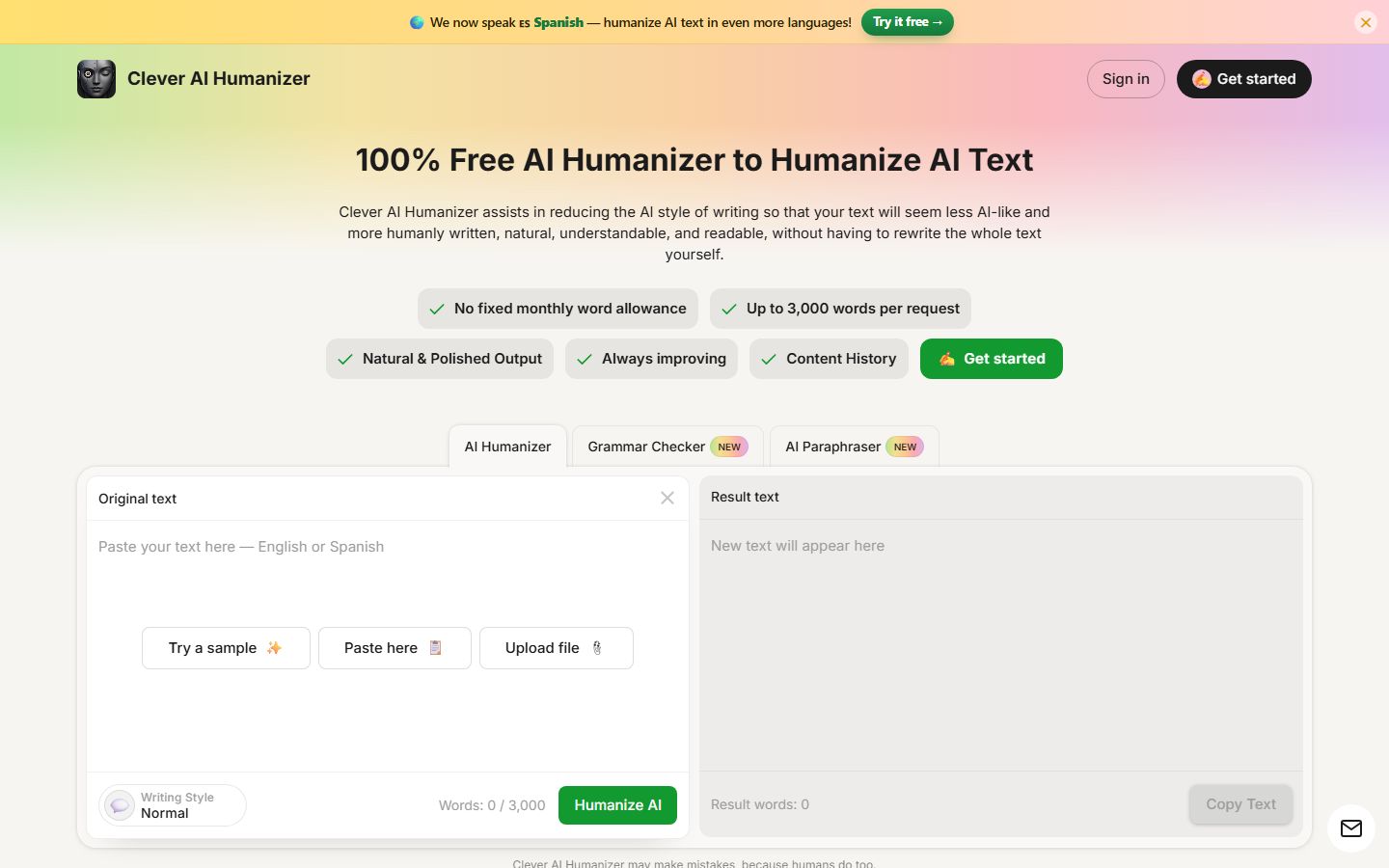Dismiss the Spanish announcement banner

tap(1366, 22)
